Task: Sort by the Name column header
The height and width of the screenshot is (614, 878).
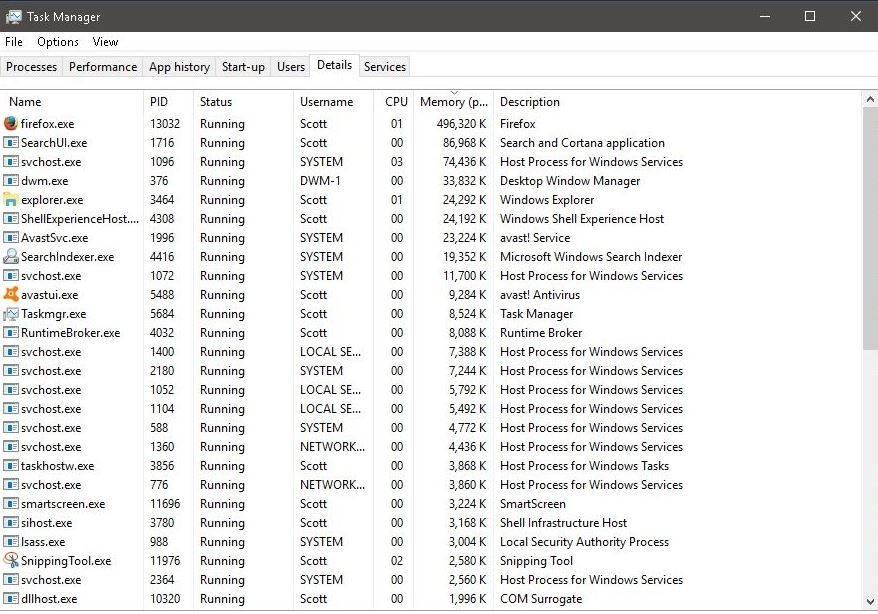Action: coord(72,101)
